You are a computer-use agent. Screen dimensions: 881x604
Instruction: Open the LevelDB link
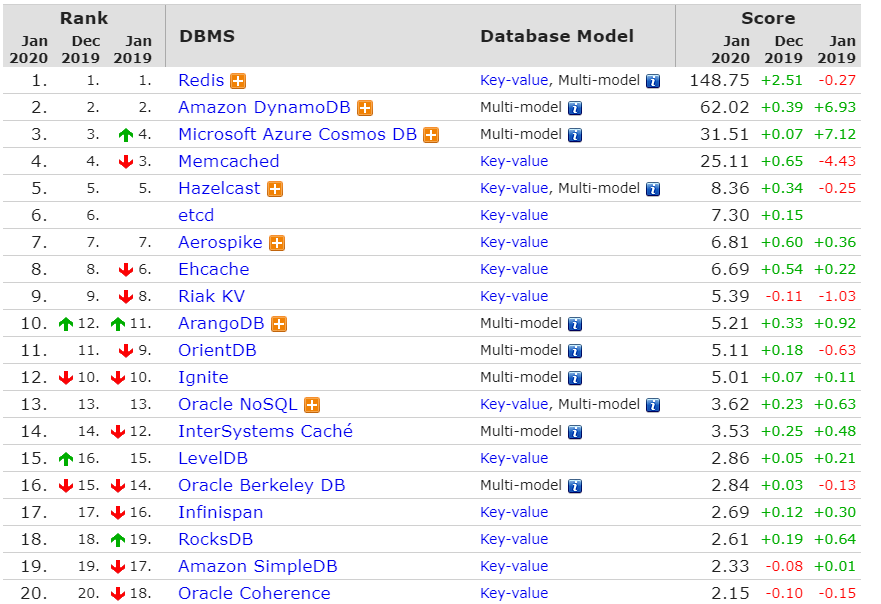[x=213, y=458]
